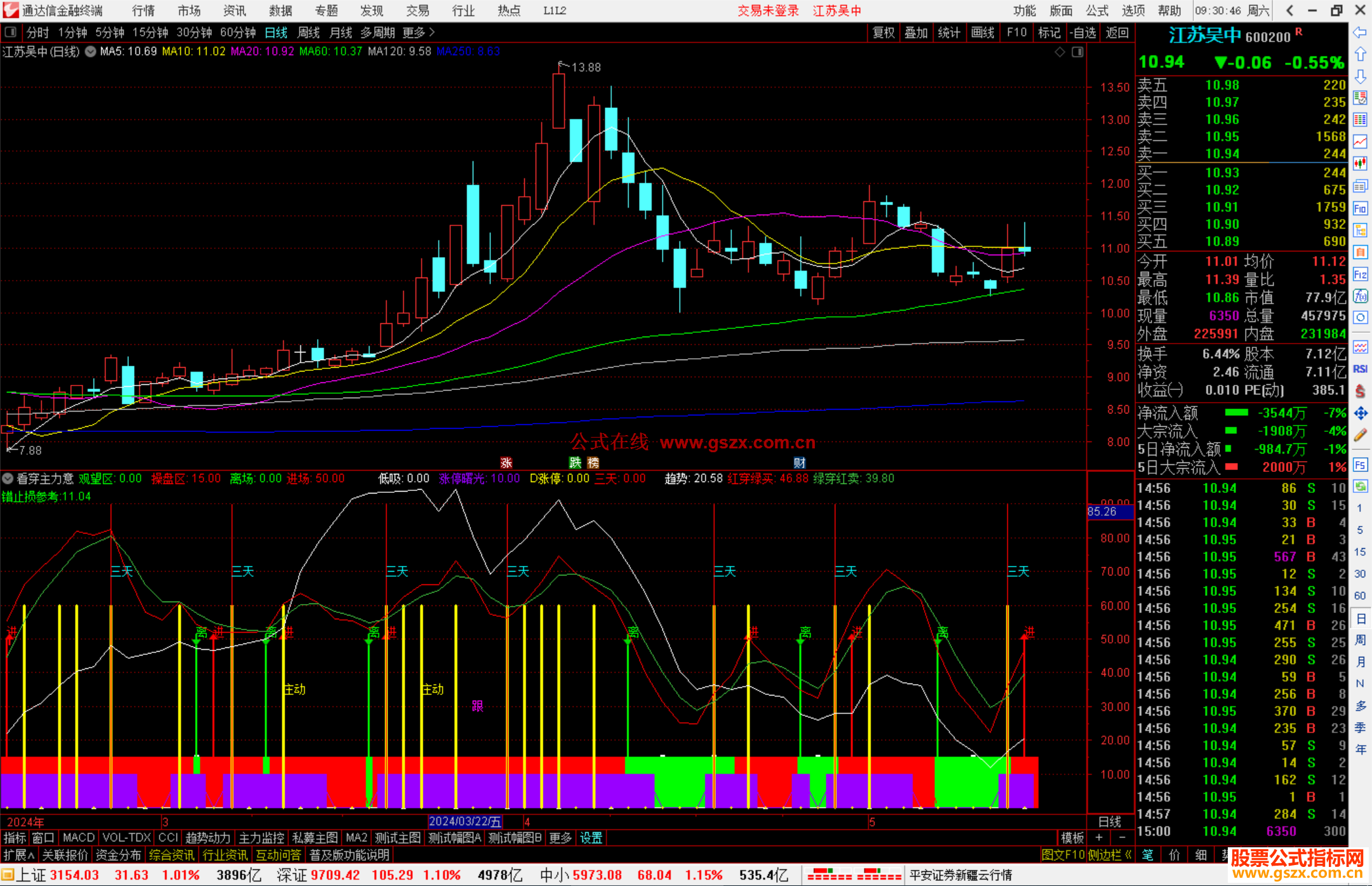Click the 设置 settings link
Screen dimensions: 1372x886
(x=591, y=838)
